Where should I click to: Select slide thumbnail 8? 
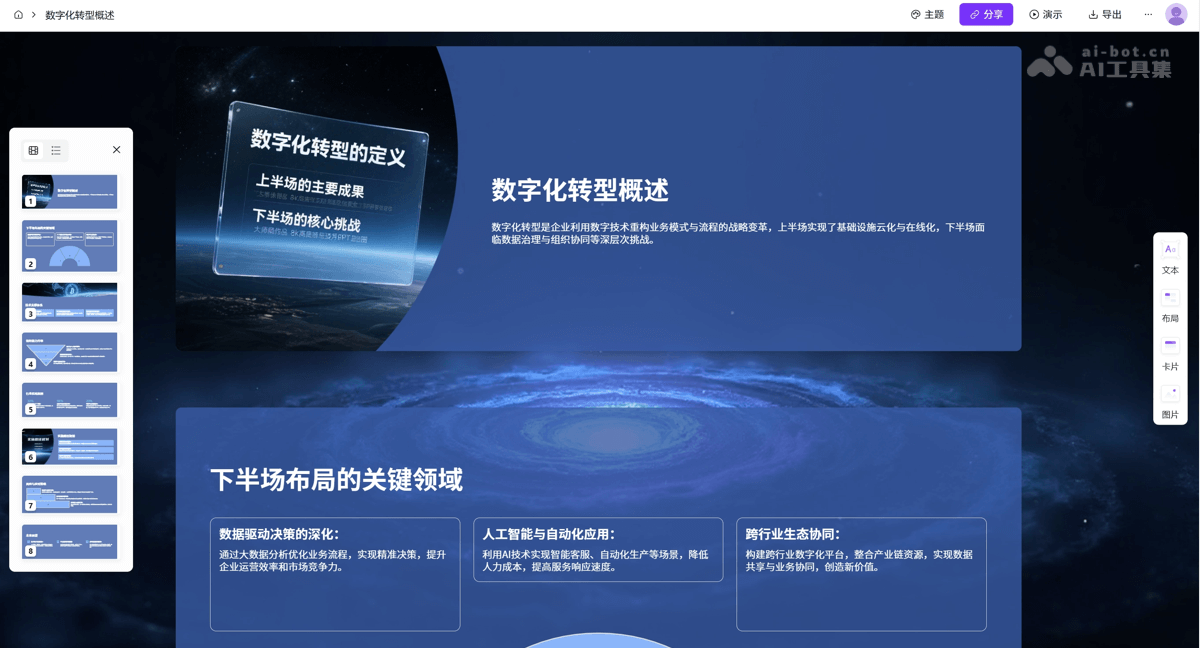tap(70, 541)
